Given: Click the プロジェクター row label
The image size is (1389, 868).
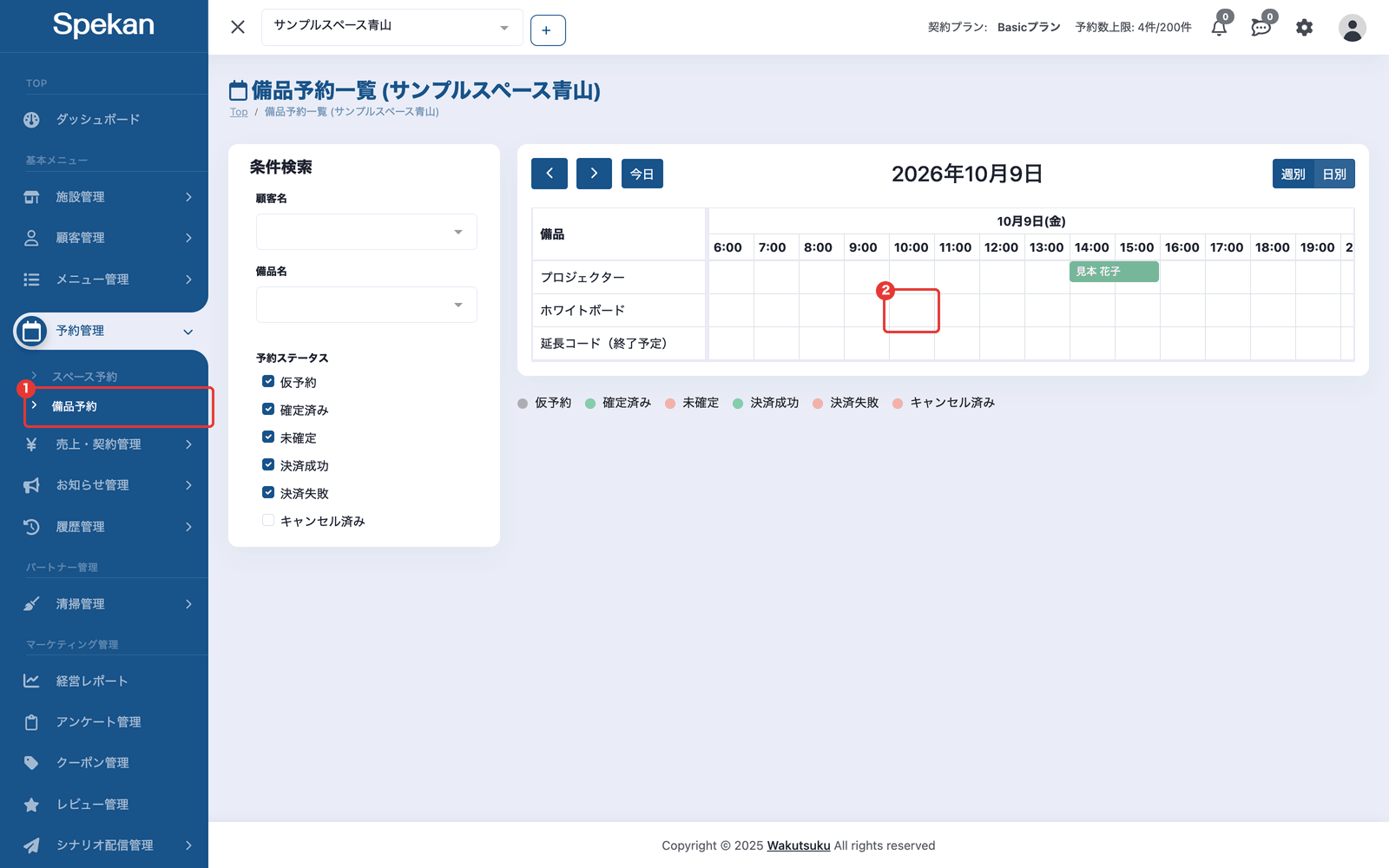Looking at the screenshot, I should coord(583,278).
